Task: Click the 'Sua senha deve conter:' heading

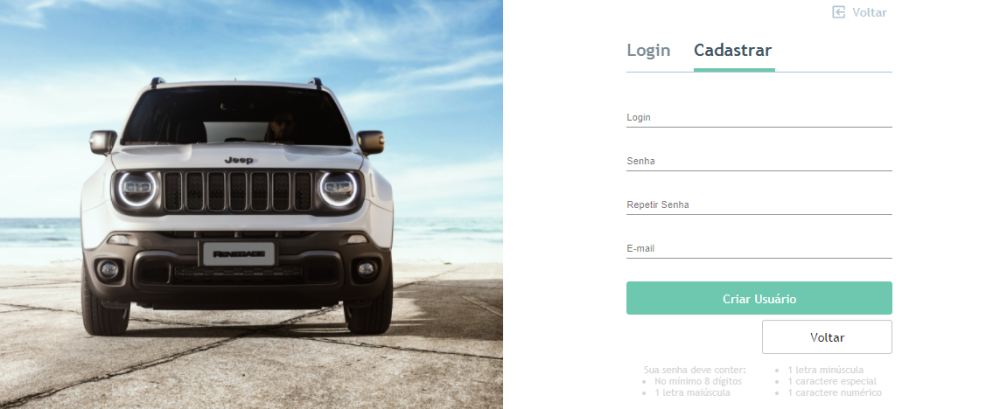Action: [695, 370]
